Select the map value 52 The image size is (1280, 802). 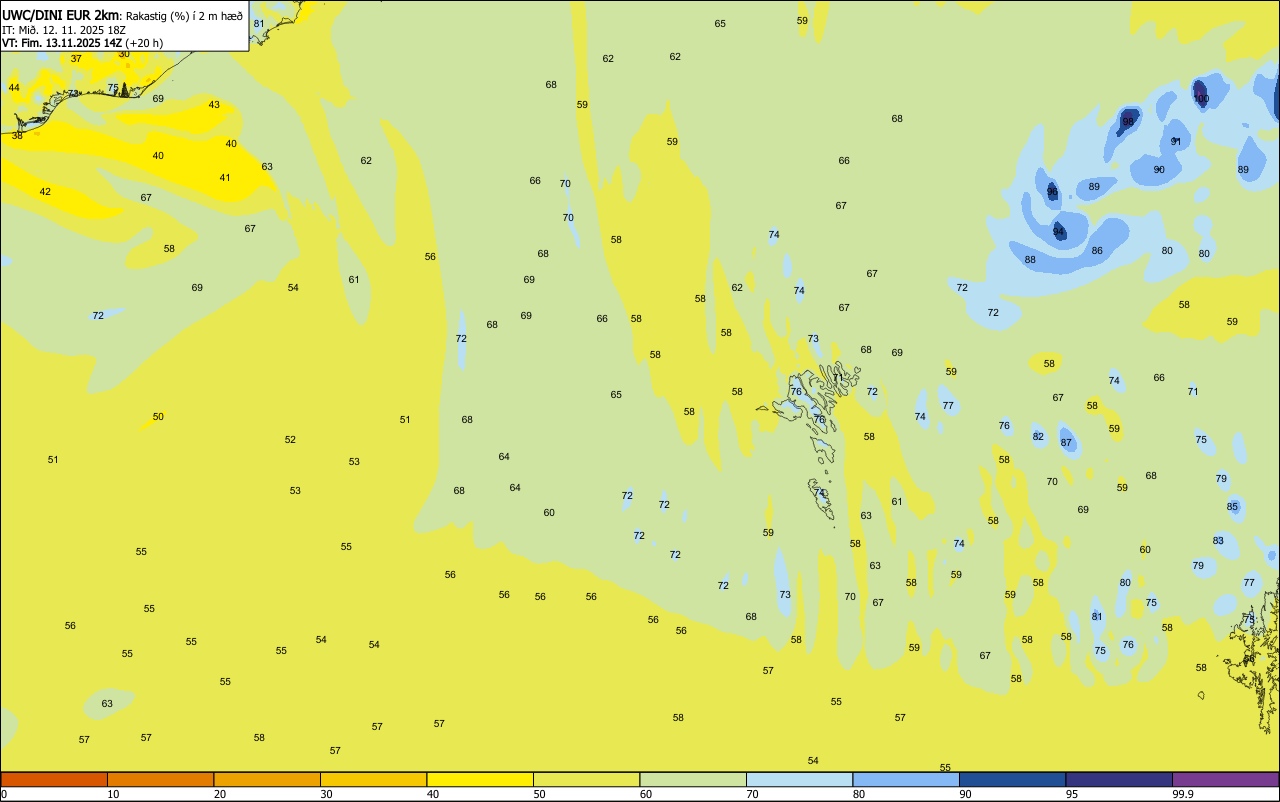(290, 440)
